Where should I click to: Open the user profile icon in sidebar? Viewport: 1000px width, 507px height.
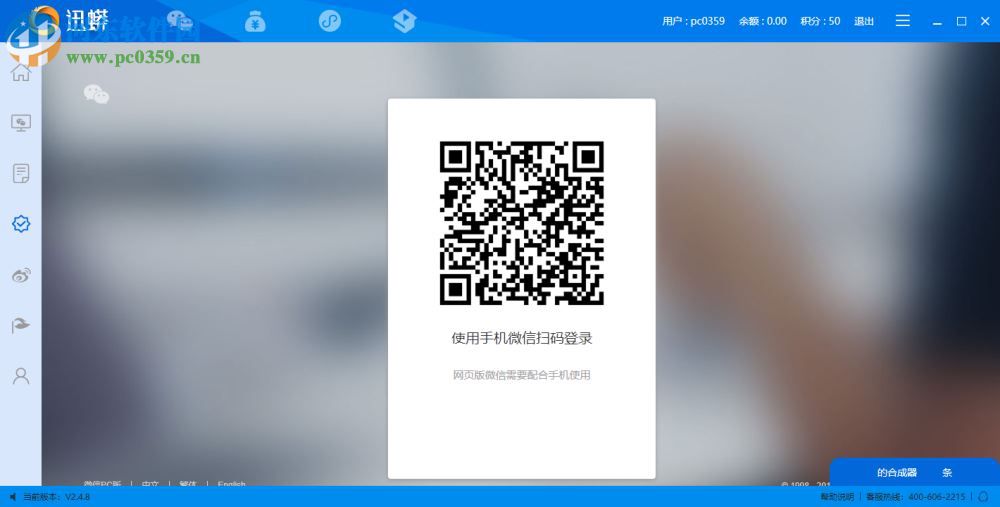click(20, 376)
